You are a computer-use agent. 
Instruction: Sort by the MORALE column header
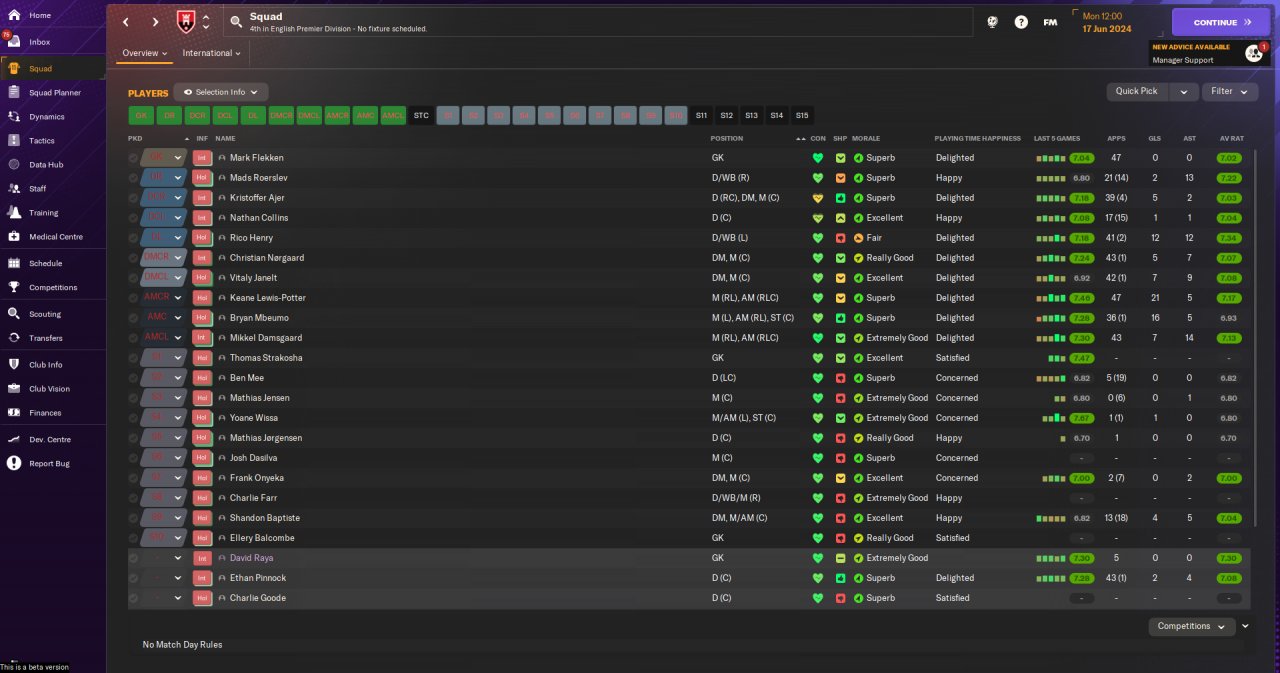866,138
